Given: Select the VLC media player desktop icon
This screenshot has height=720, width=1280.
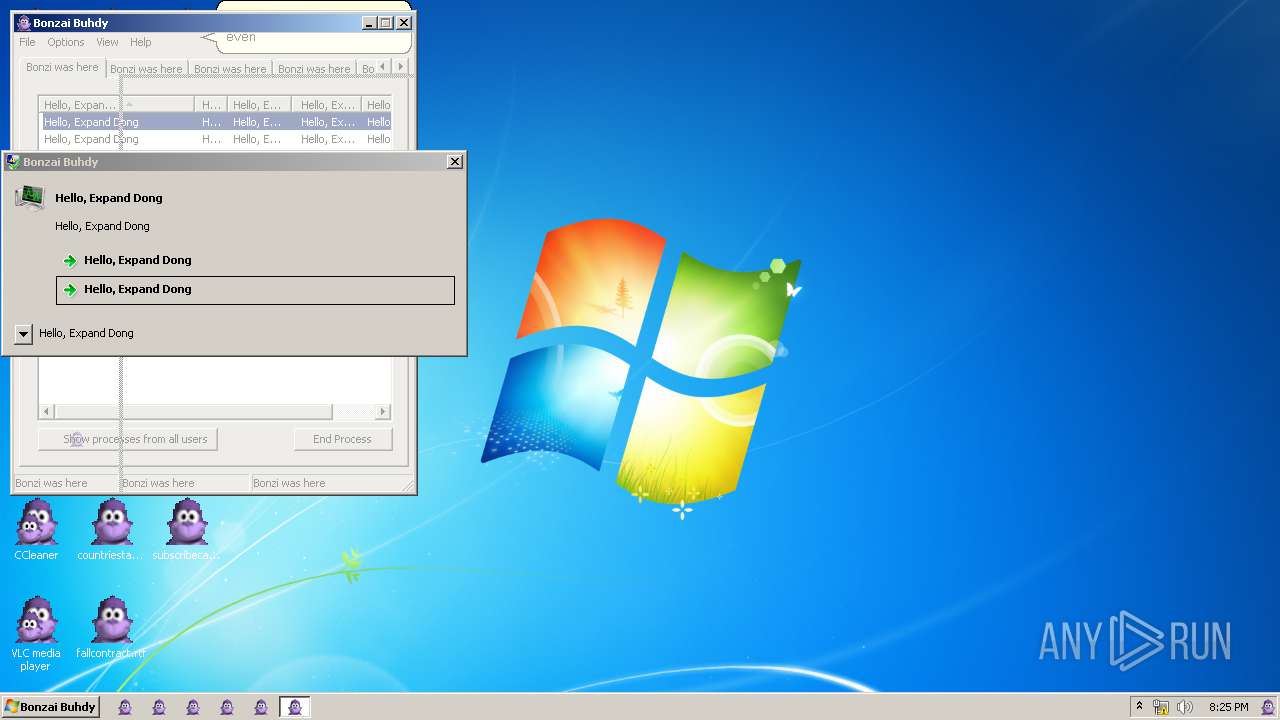Looking at the screenshot, I should pyautogui.click(x=36, y=634).
